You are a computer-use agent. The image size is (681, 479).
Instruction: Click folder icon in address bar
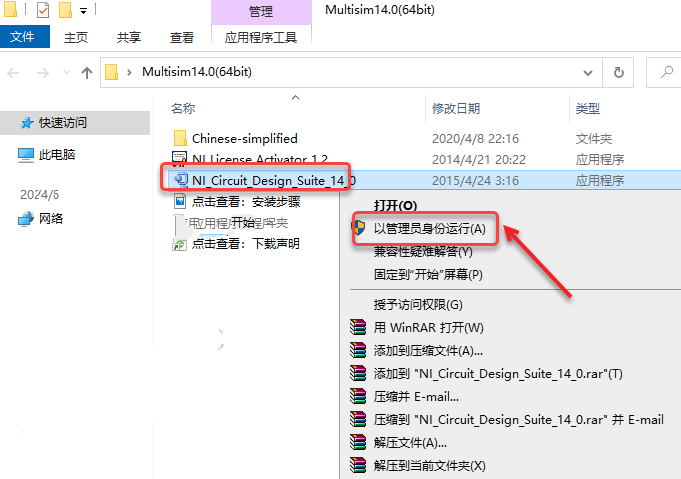click(x=111, y=72)
